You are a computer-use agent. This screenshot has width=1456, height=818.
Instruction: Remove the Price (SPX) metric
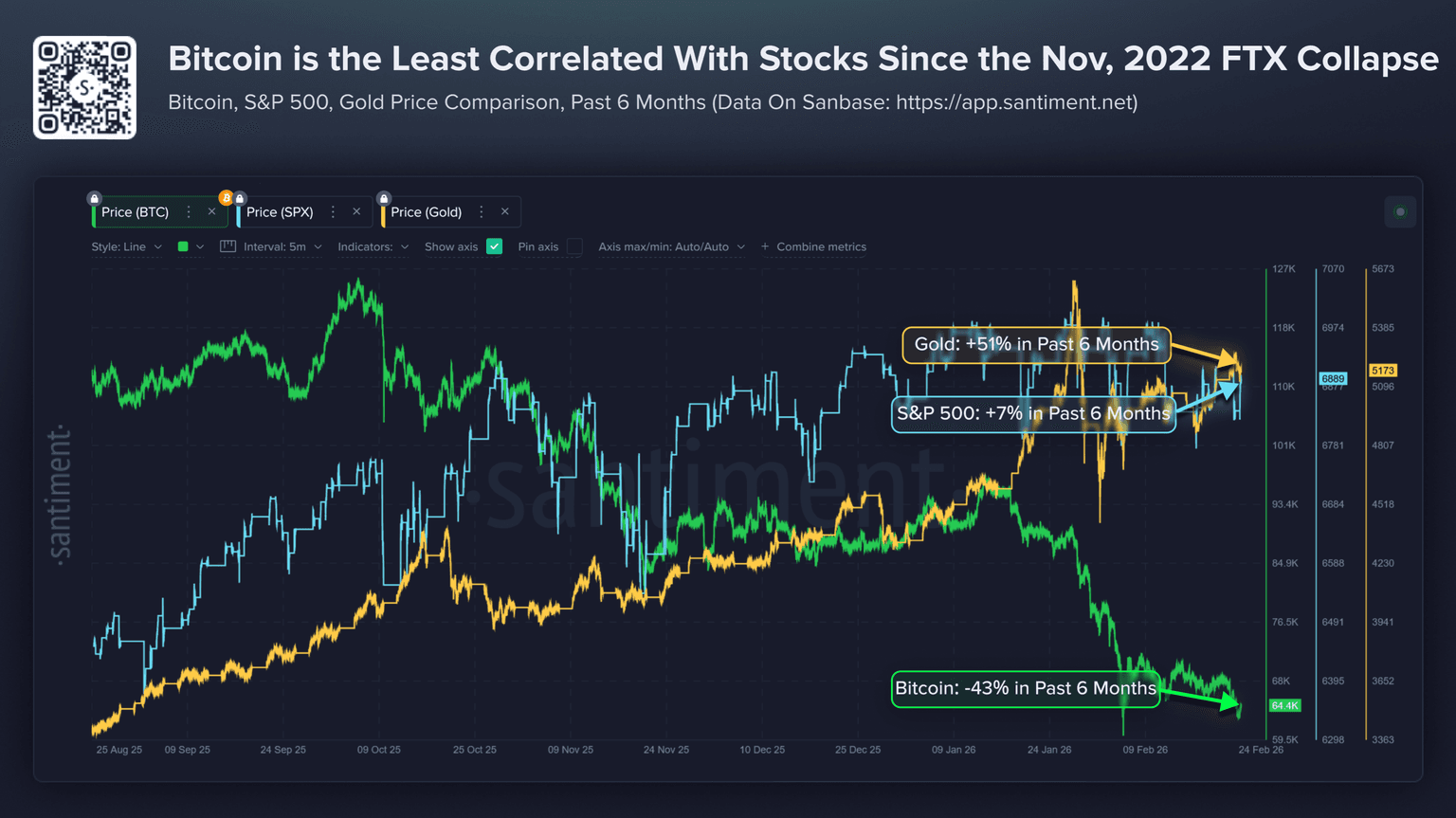click(x=356, y=212)
